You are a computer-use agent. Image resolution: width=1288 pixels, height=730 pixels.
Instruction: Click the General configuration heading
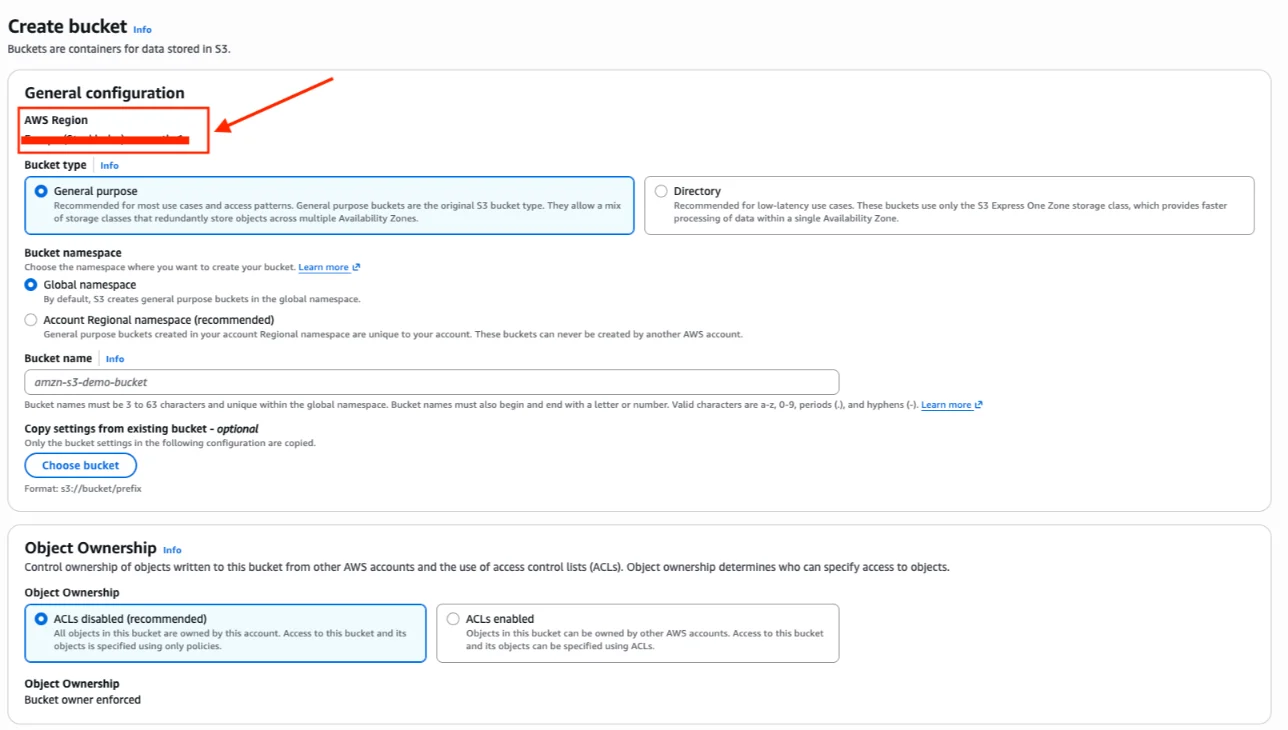pos(105,93)
